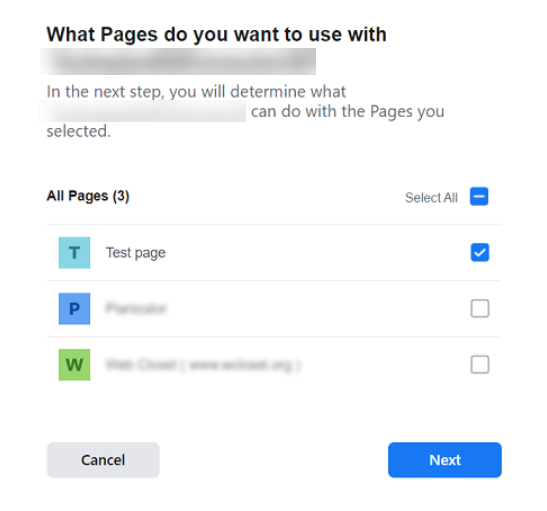Viewport: 547px width, 511px height.
Task: Click the blue P page avatar
Action: pyautogui.click(x=74, y=309)
